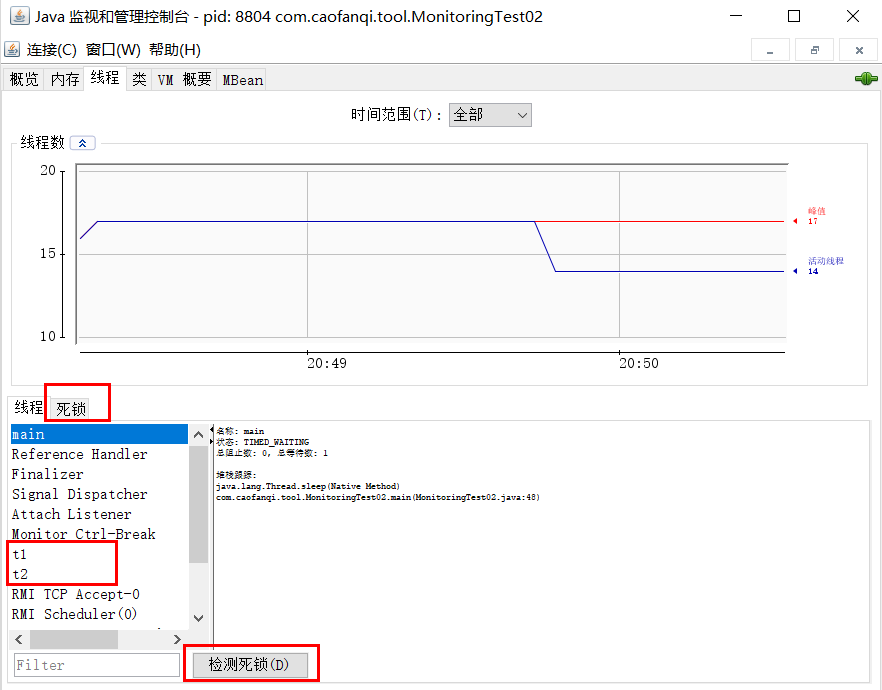Click the thread list scrollbar up arrow
Screen dimensions: 882x690
(x=198, y=434)
